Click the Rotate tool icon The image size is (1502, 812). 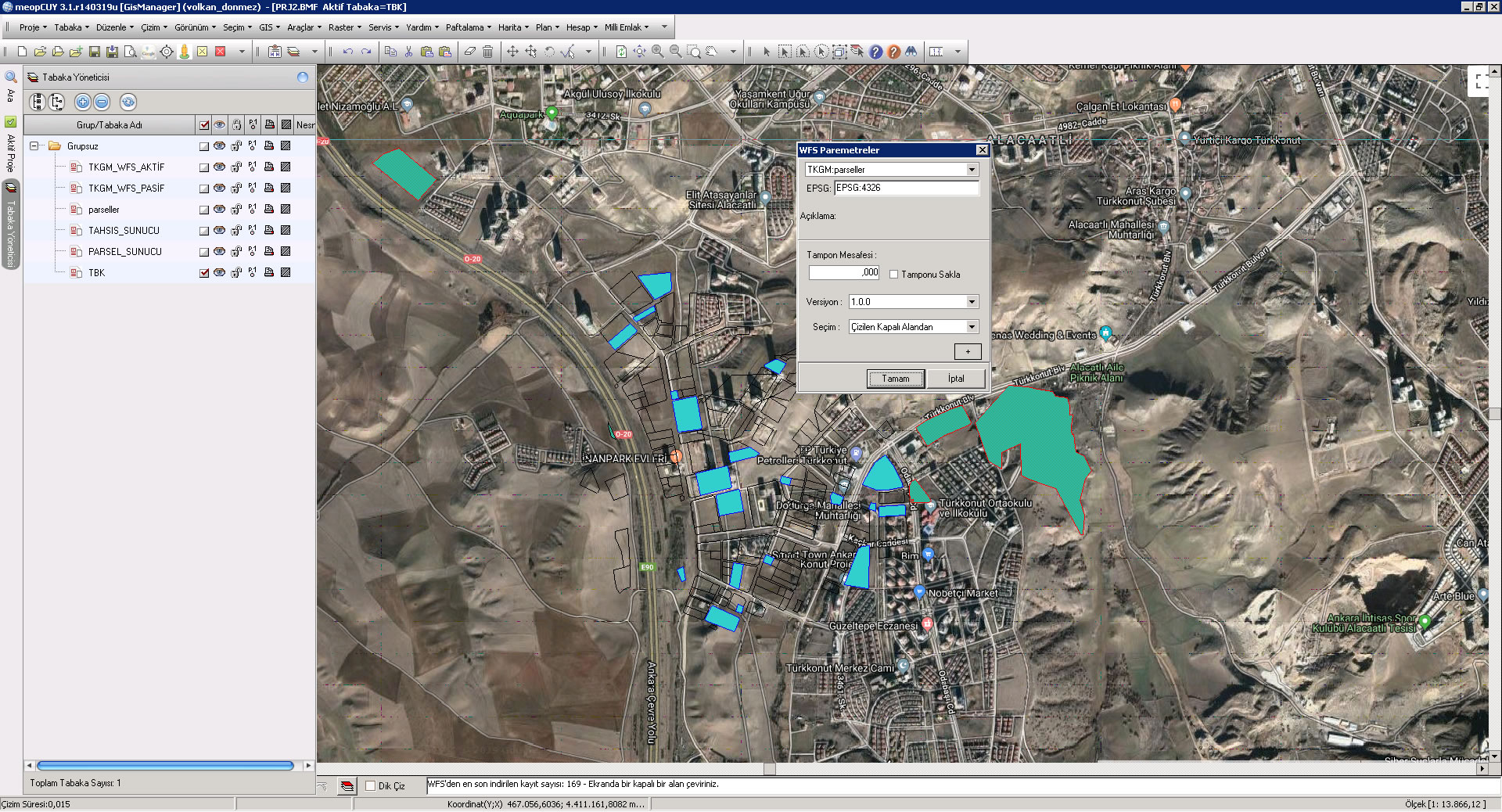[549, 52]
